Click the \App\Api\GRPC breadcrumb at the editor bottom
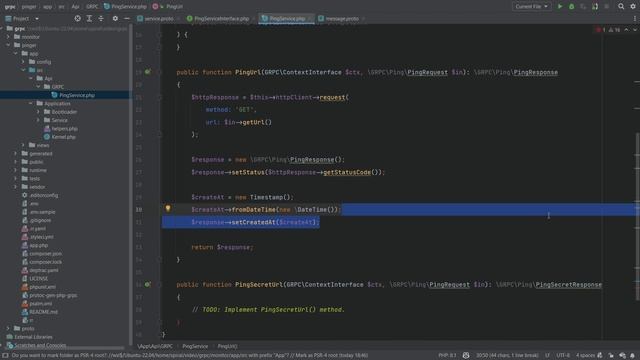The image size is (640, 360). (155, 346)
